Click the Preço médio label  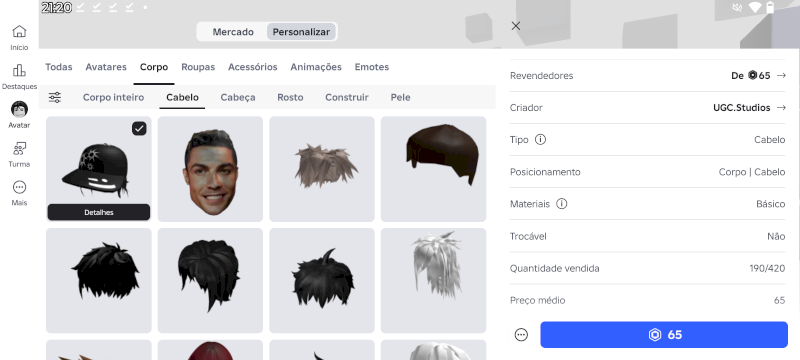[537, 300]
